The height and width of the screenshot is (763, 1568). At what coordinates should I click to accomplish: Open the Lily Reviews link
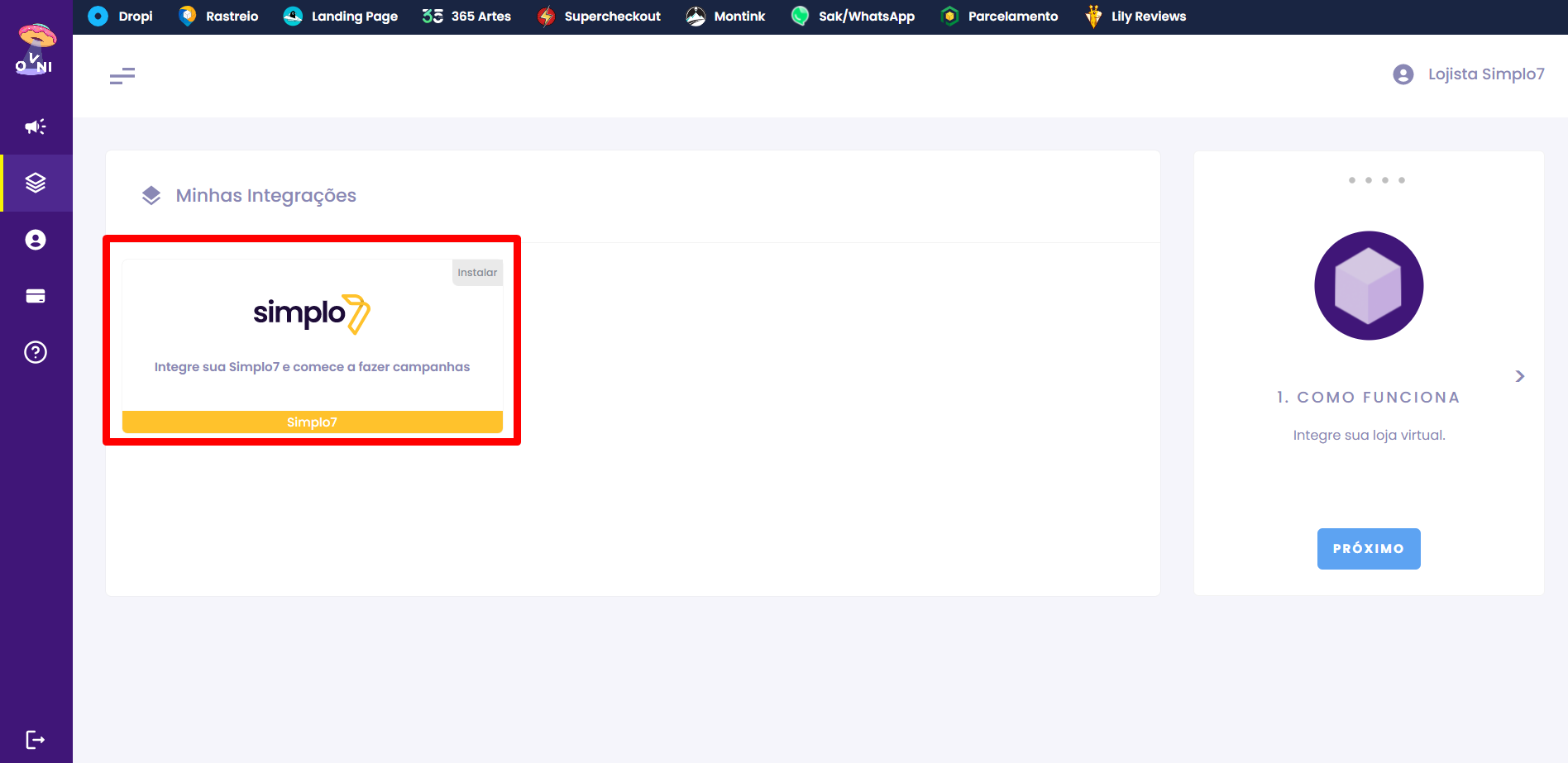1135,17
